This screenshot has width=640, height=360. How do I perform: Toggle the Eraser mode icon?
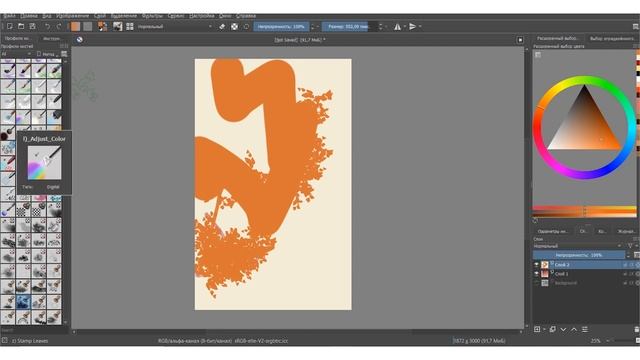(x=222, y=27)
